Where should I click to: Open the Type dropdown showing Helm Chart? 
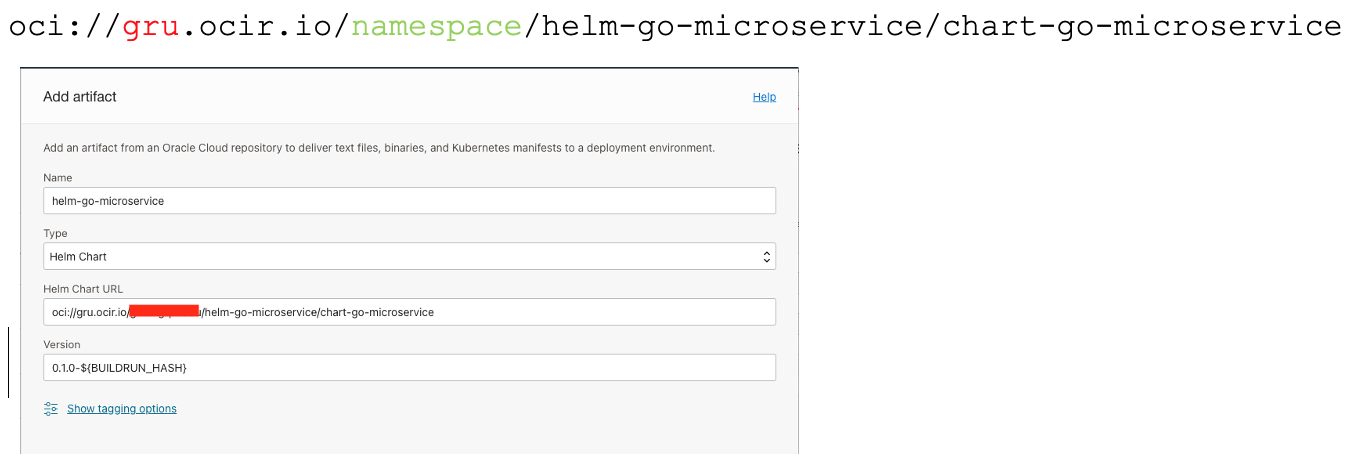(x=409, y=256)
